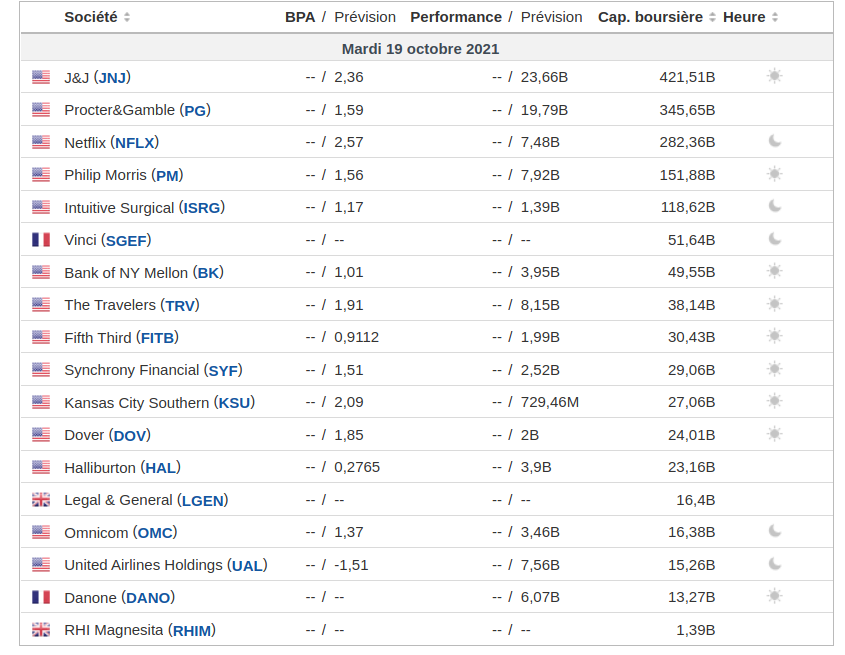
Task: Click the market cap value 16,4B
Action: point(696,500)
